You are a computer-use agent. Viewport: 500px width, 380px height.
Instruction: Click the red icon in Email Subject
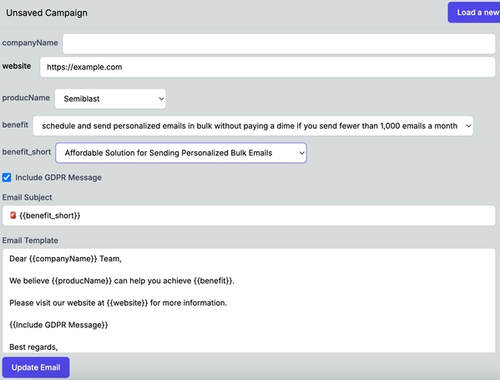coord(13,215)
